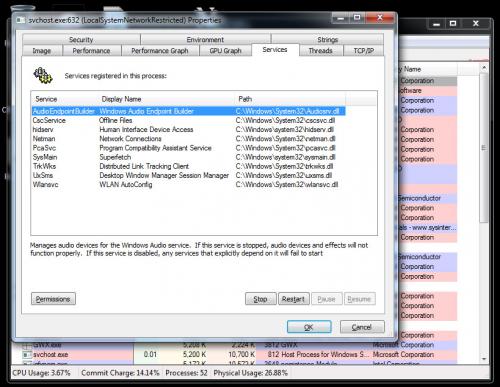Screen dimensions: 500x387
Task: Click the process list scrollbar down arrow
Action: [484, 359]
